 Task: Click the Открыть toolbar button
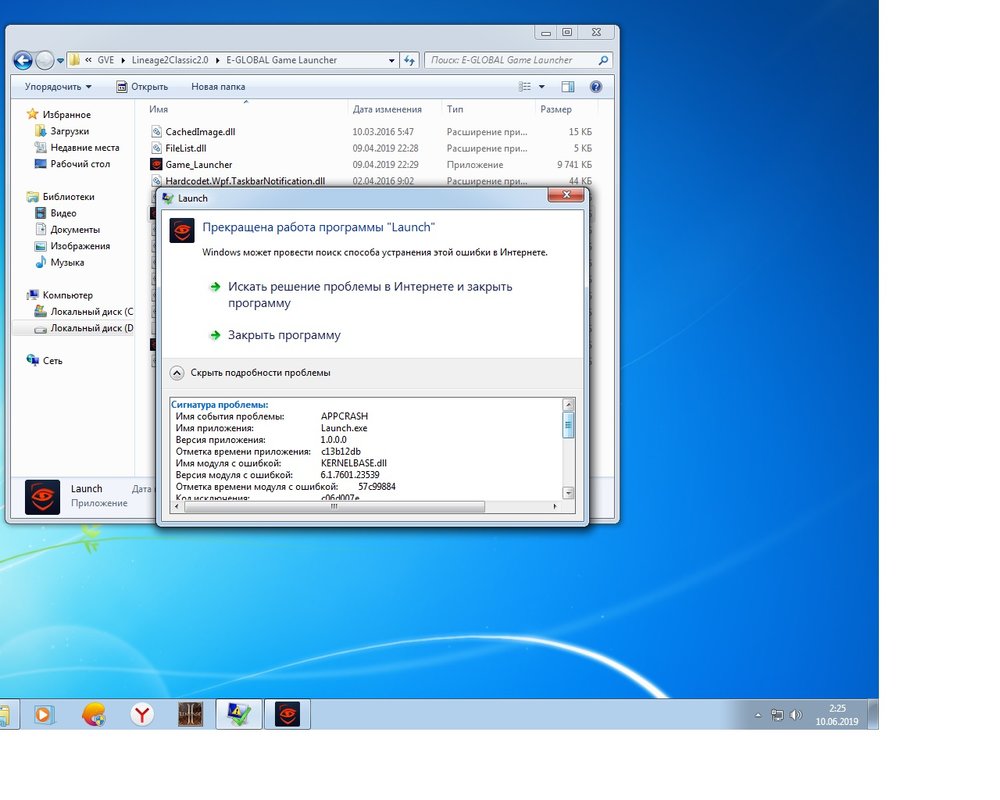(x=142, y=87)
